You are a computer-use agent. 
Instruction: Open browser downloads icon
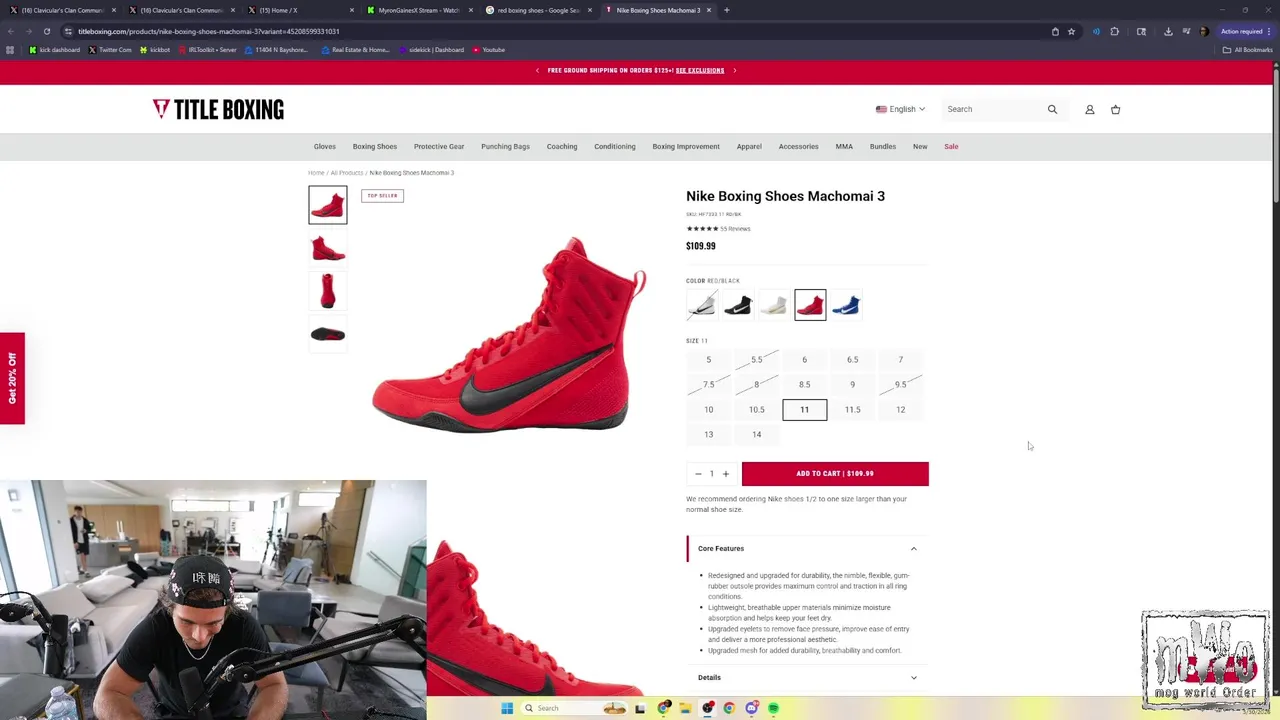tap(1168, 31)
